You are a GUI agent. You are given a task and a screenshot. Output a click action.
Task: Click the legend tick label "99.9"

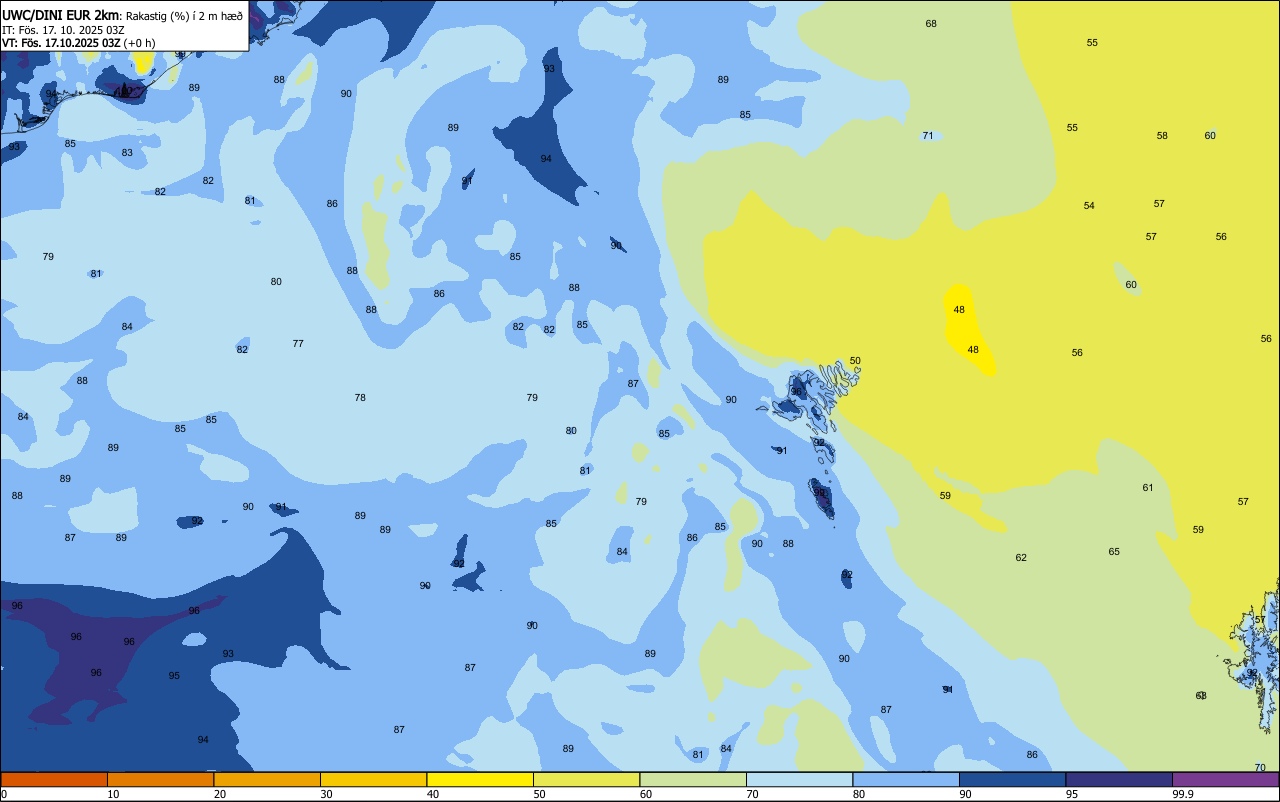coord(1183,794)
